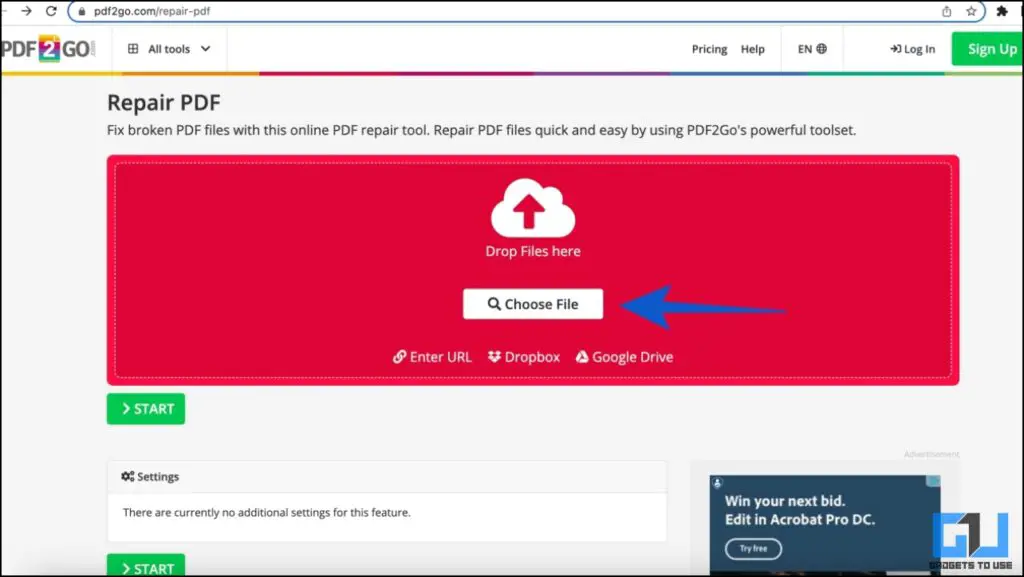Select Enter URL upload option
The height and width of the screenshot is (577, 1024).
pyautogui.click(x=432, y=357)
